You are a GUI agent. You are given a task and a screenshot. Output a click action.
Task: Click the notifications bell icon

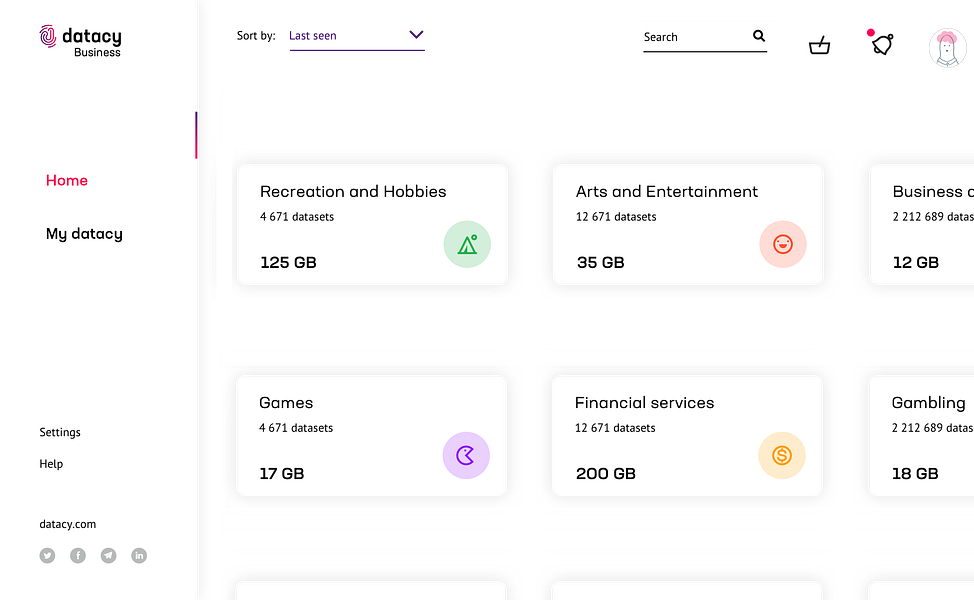pyautogui.click(x=881, y=44)
